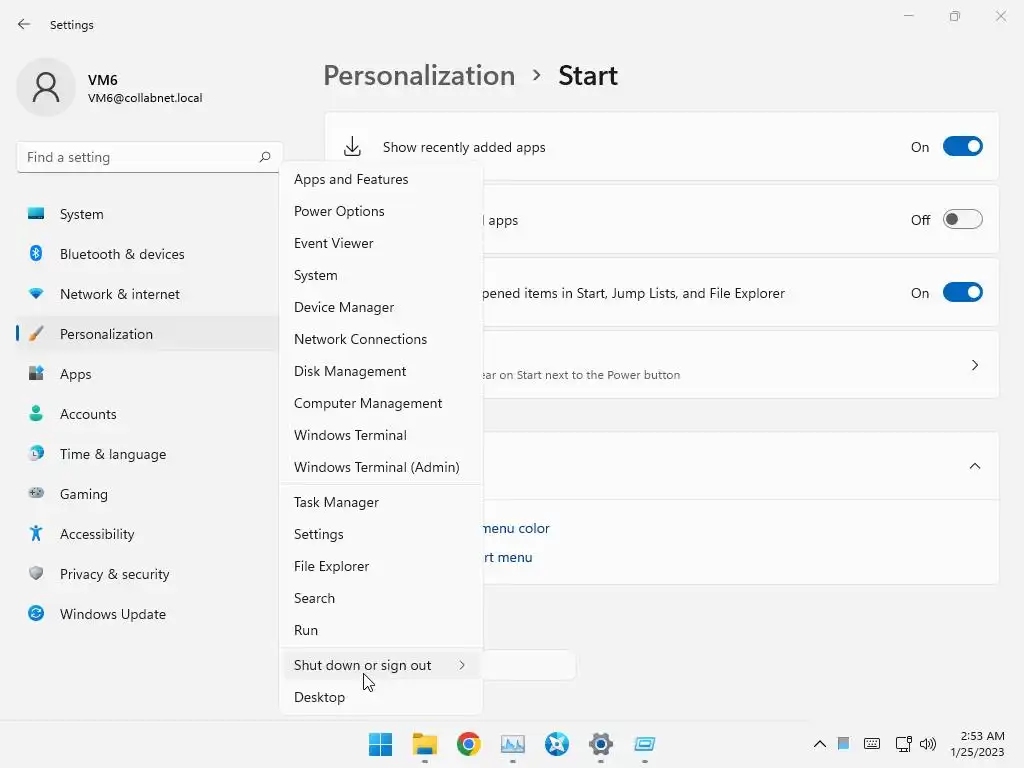Click the volume speaker tray icon
Screen dimensions: 1024x768
pyautogui.click(x=928, y=744)
